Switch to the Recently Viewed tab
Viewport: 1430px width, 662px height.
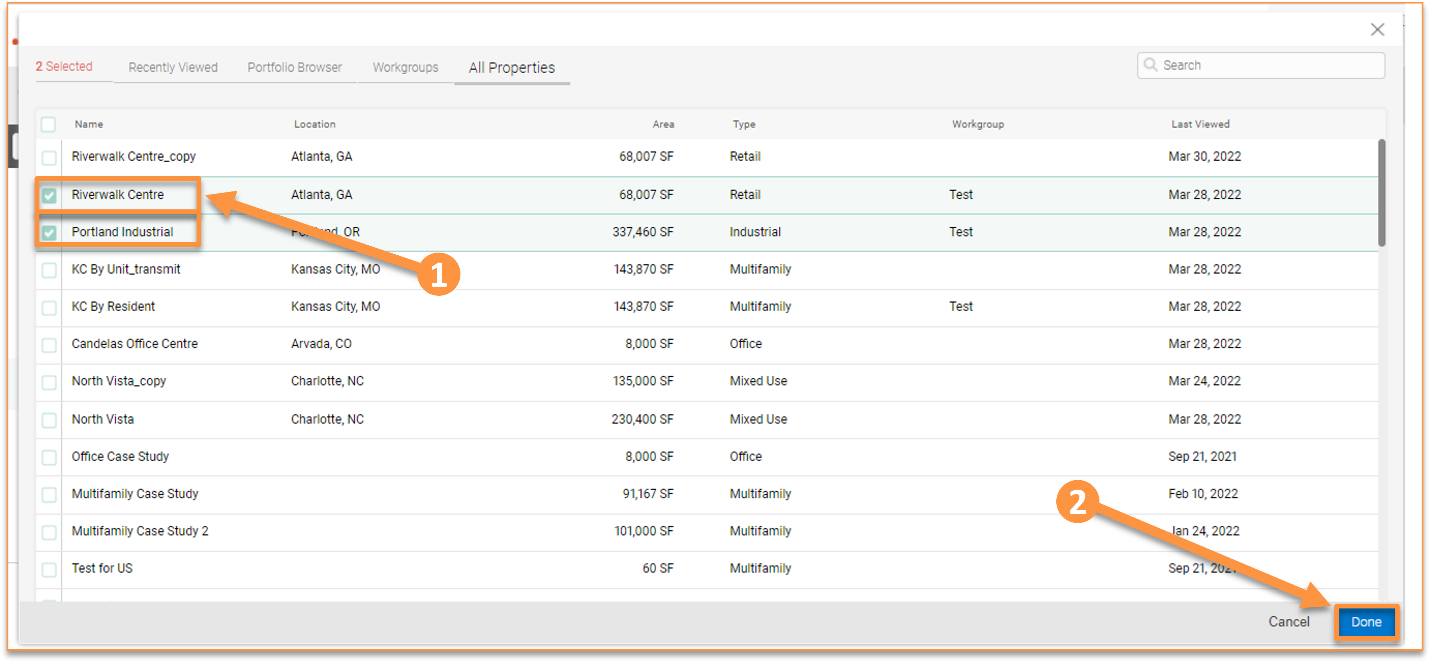click(172, 67)
